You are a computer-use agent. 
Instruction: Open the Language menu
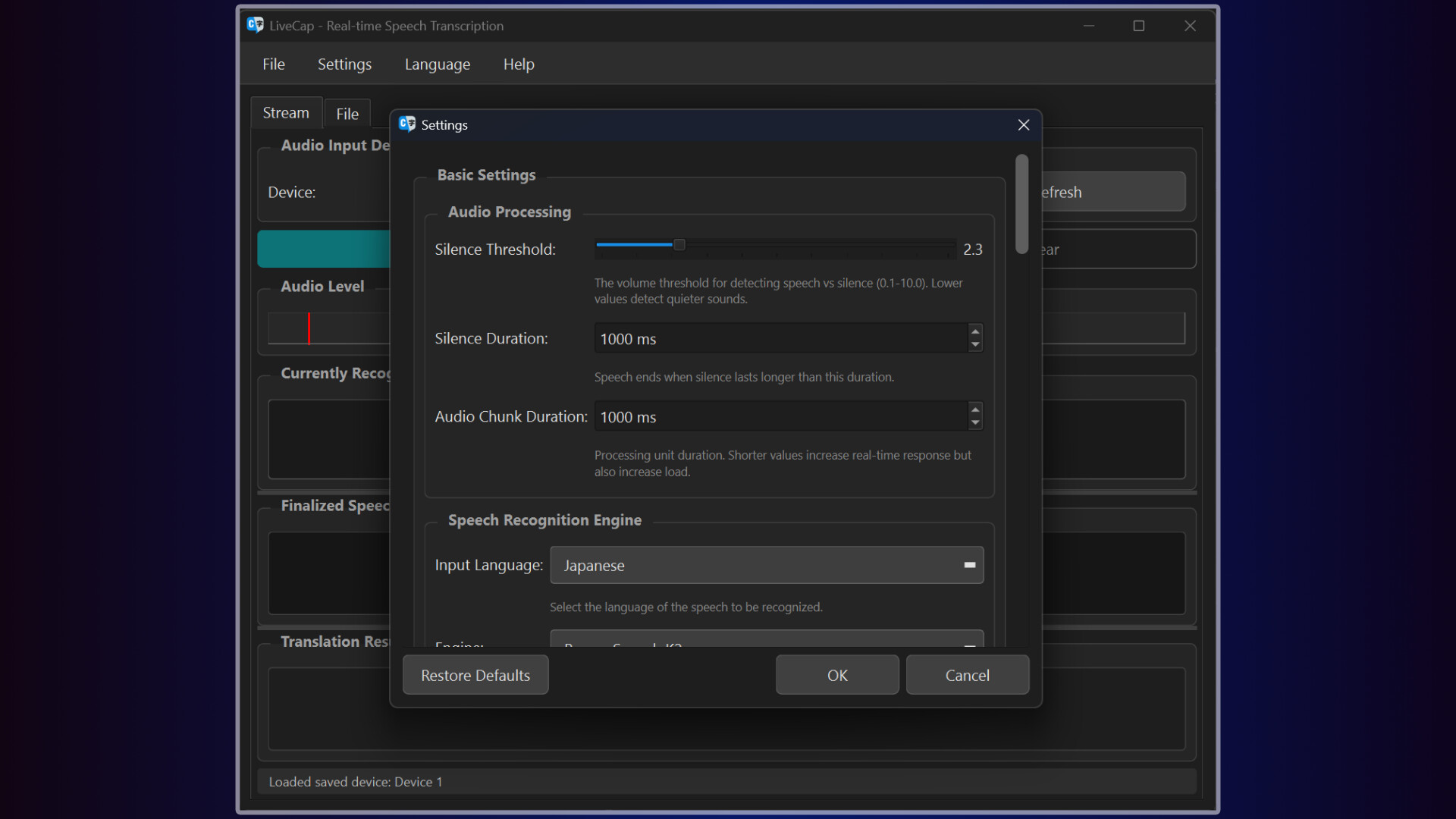click(437, 64)
